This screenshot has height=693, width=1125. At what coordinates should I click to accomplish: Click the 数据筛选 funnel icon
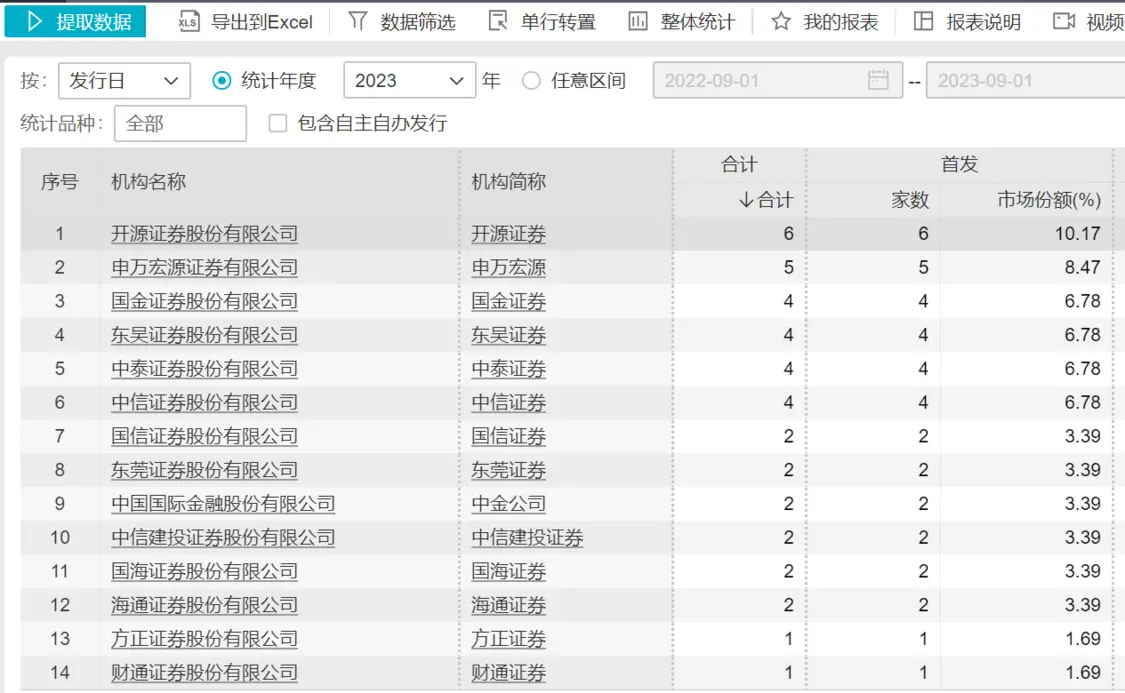point(357,21)
